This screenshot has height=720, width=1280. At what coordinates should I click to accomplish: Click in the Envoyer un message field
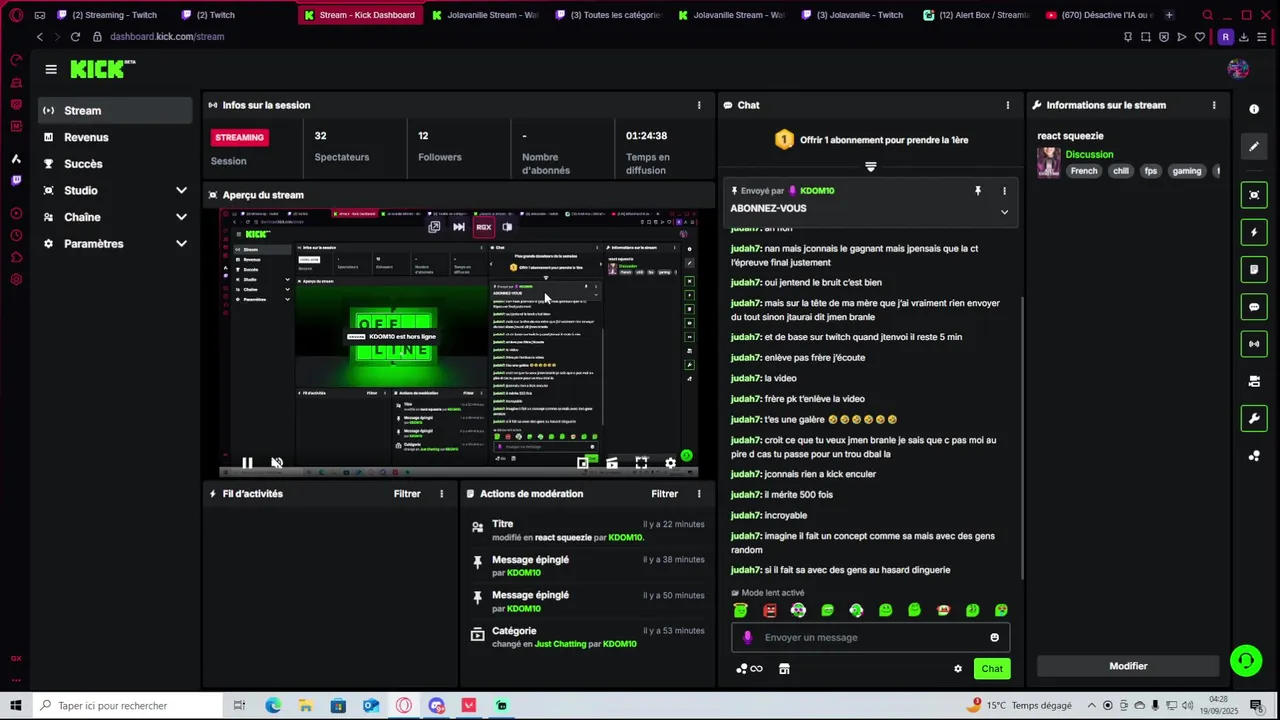(x=871, y=638)
